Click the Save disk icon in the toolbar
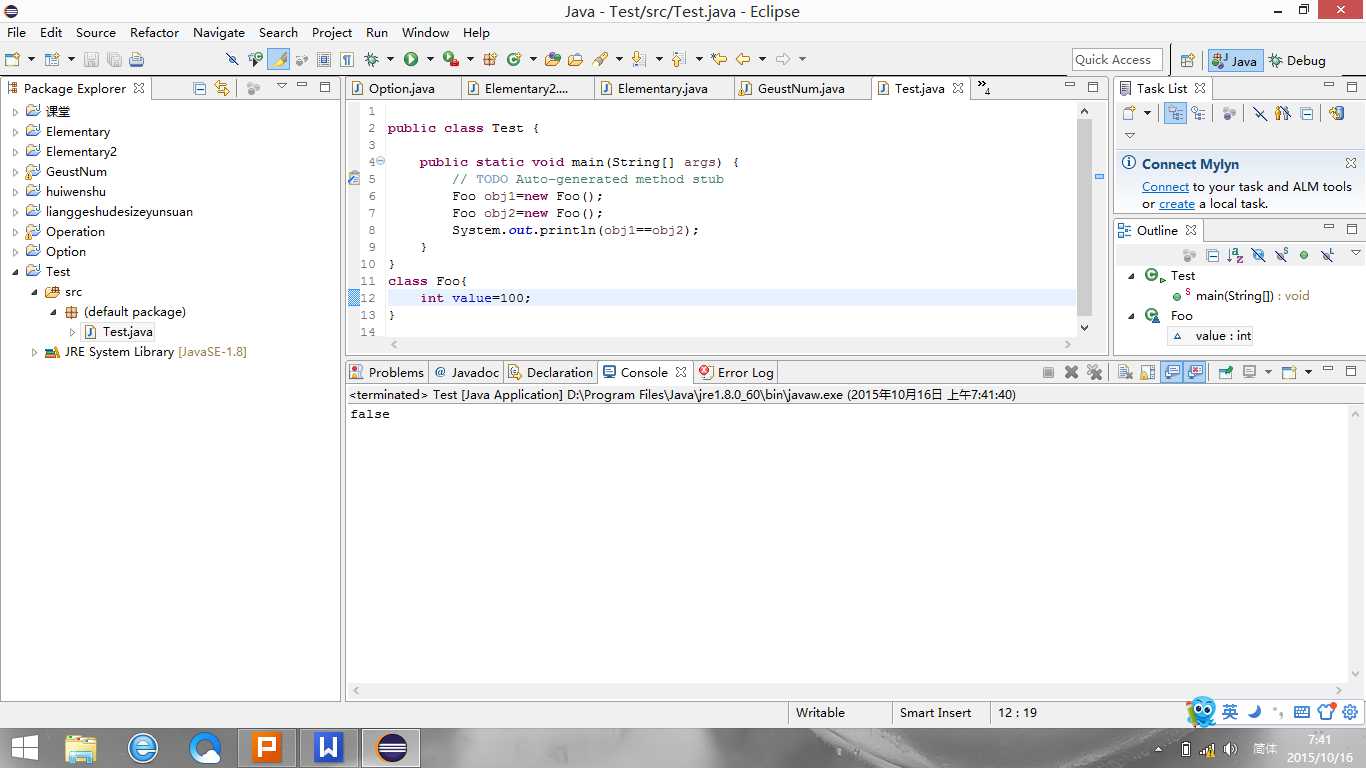This screenshot has height=768, width=1366. (91, 59)
